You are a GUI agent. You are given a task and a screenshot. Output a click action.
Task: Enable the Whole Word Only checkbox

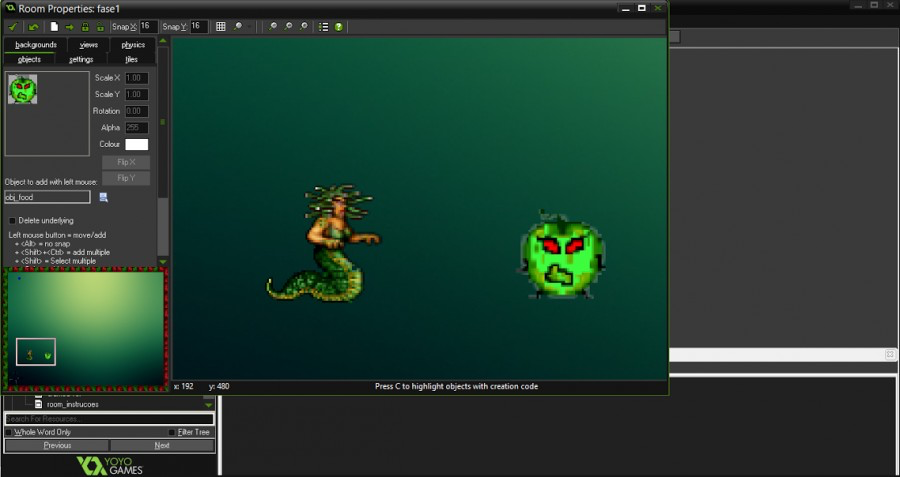click(9, 432)
